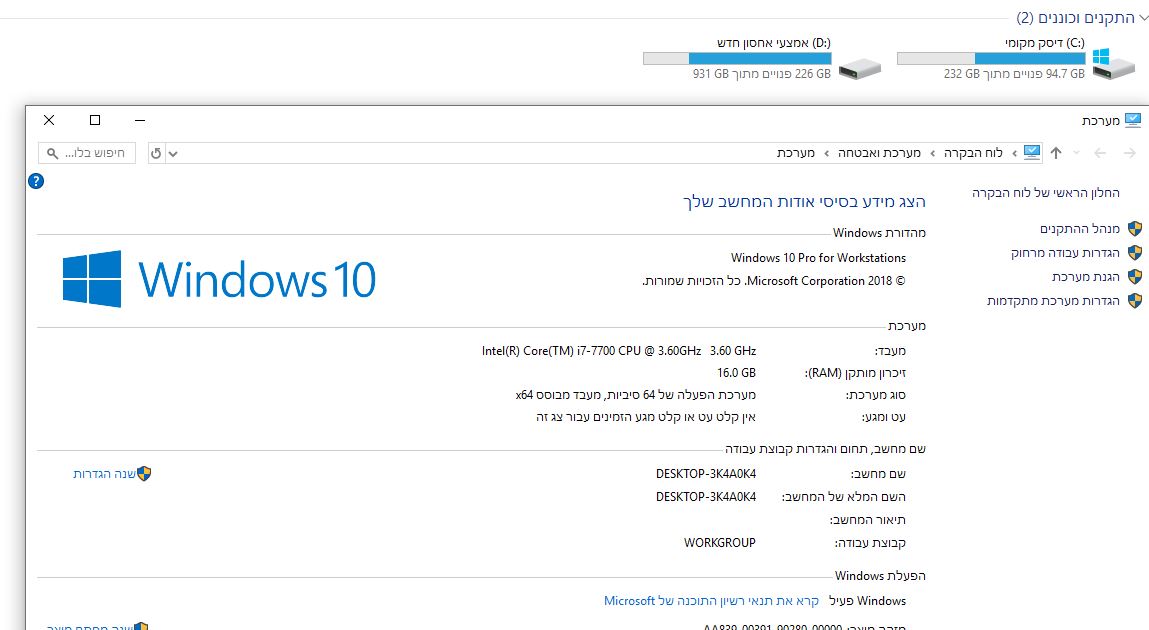Collapse the "התקנים וכוננים (2)" group chevron
The image size is (1149, 630).
(x=1142, y=18)
